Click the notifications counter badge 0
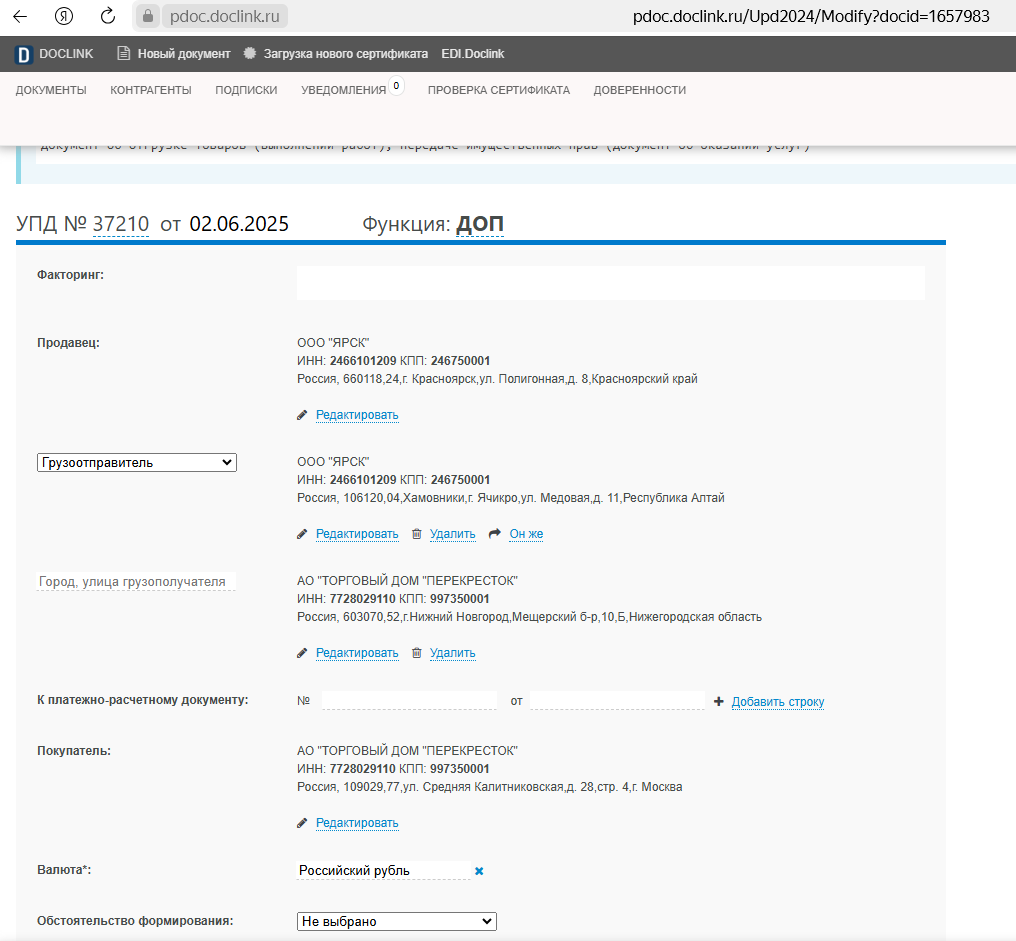Viewport: 1016px width, 941px height. tap(397, 86)
